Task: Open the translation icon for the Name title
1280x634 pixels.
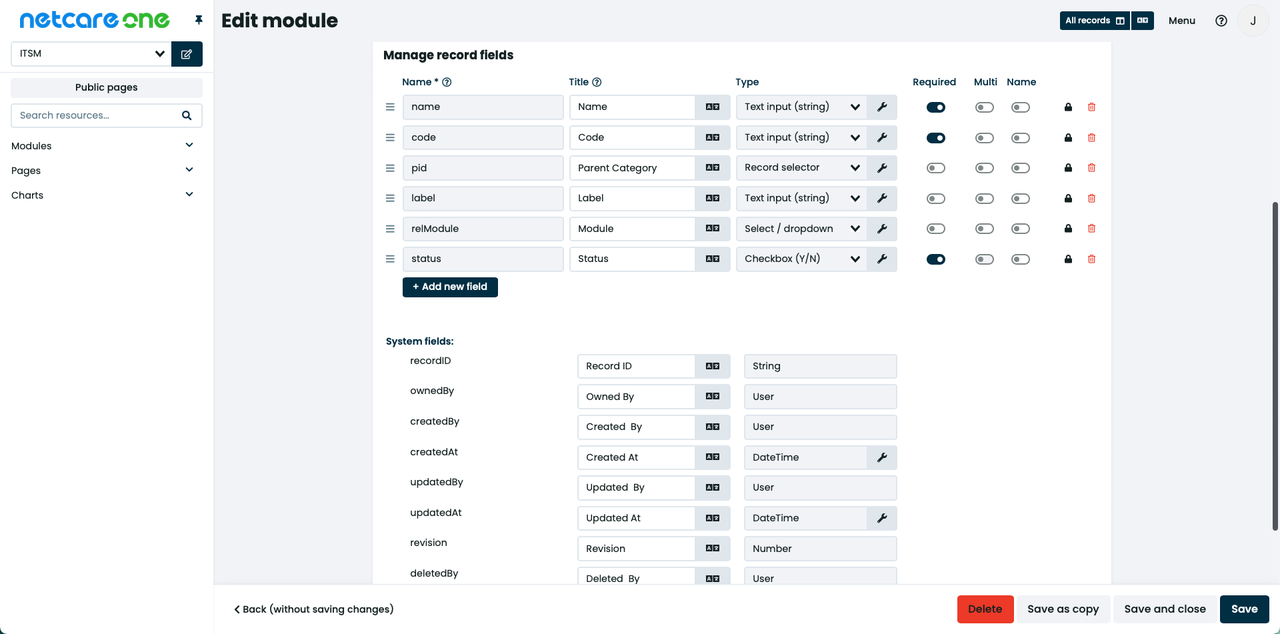Action: (x=712, y=107)
